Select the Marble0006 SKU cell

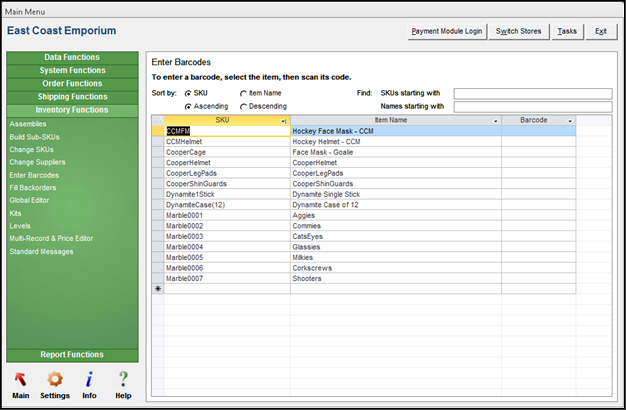pos(227,268)
